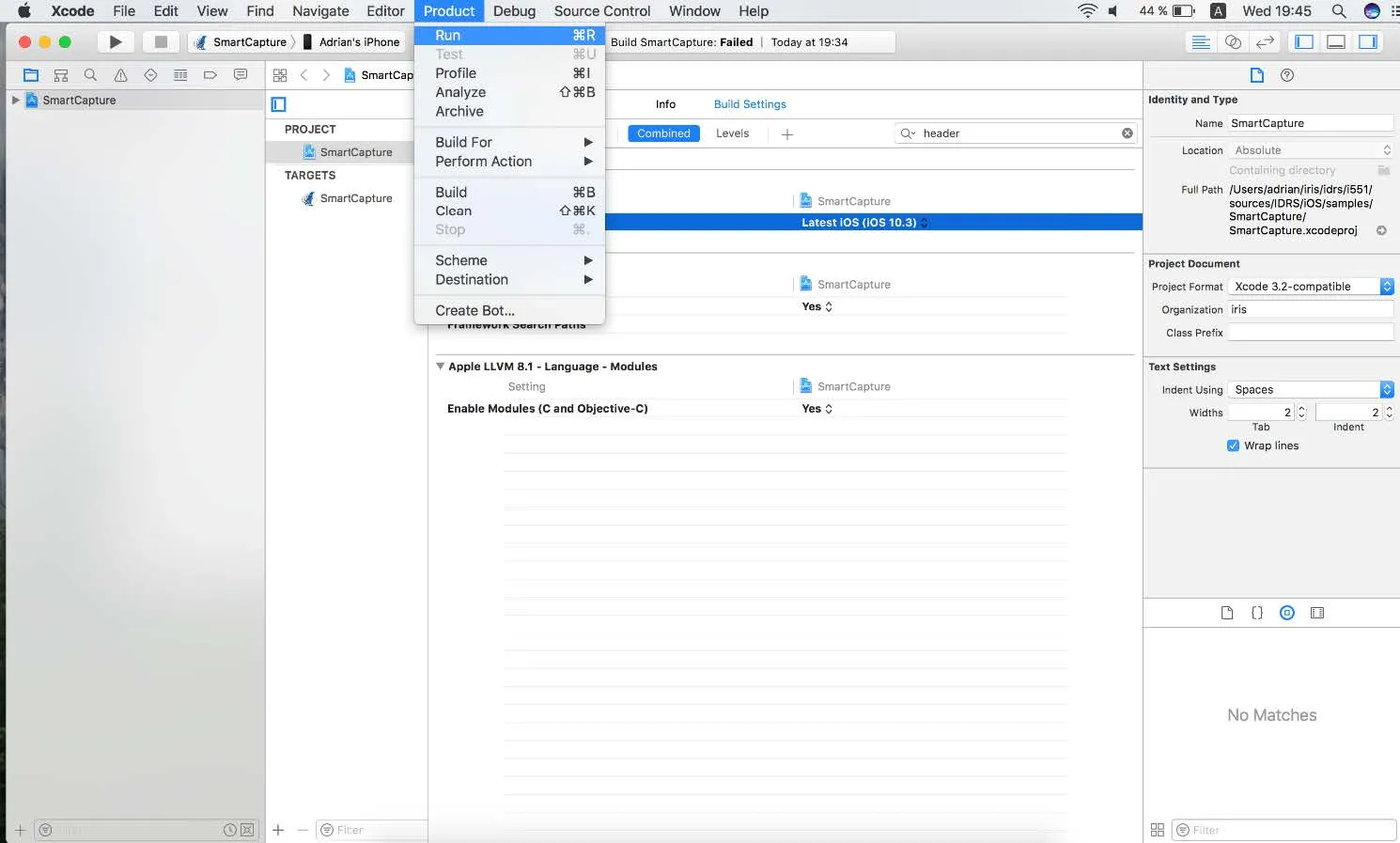This screenshot has width=1400, height=843.
Task: Open the Project Format dropdown
Action: (x=1312, y=287)
